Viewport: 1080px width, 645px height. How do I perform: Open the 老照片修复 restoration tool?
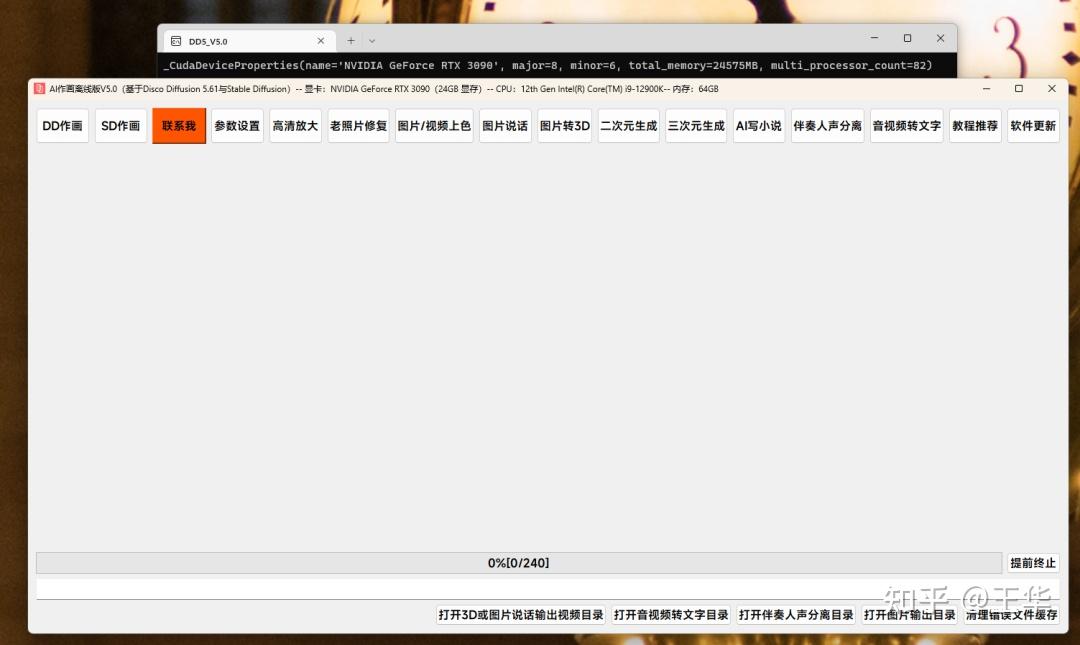(357, 125)
